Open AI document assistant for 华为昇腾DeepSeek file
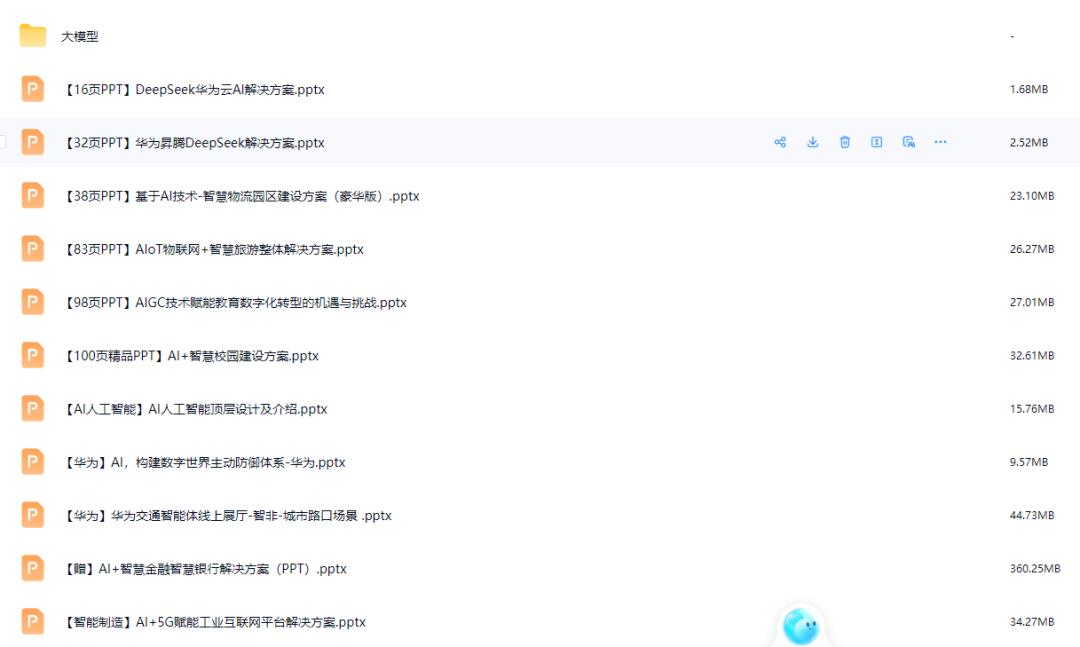Viewport: 1080px width, 647px height. pyautogui.click(x=908, y=142)
